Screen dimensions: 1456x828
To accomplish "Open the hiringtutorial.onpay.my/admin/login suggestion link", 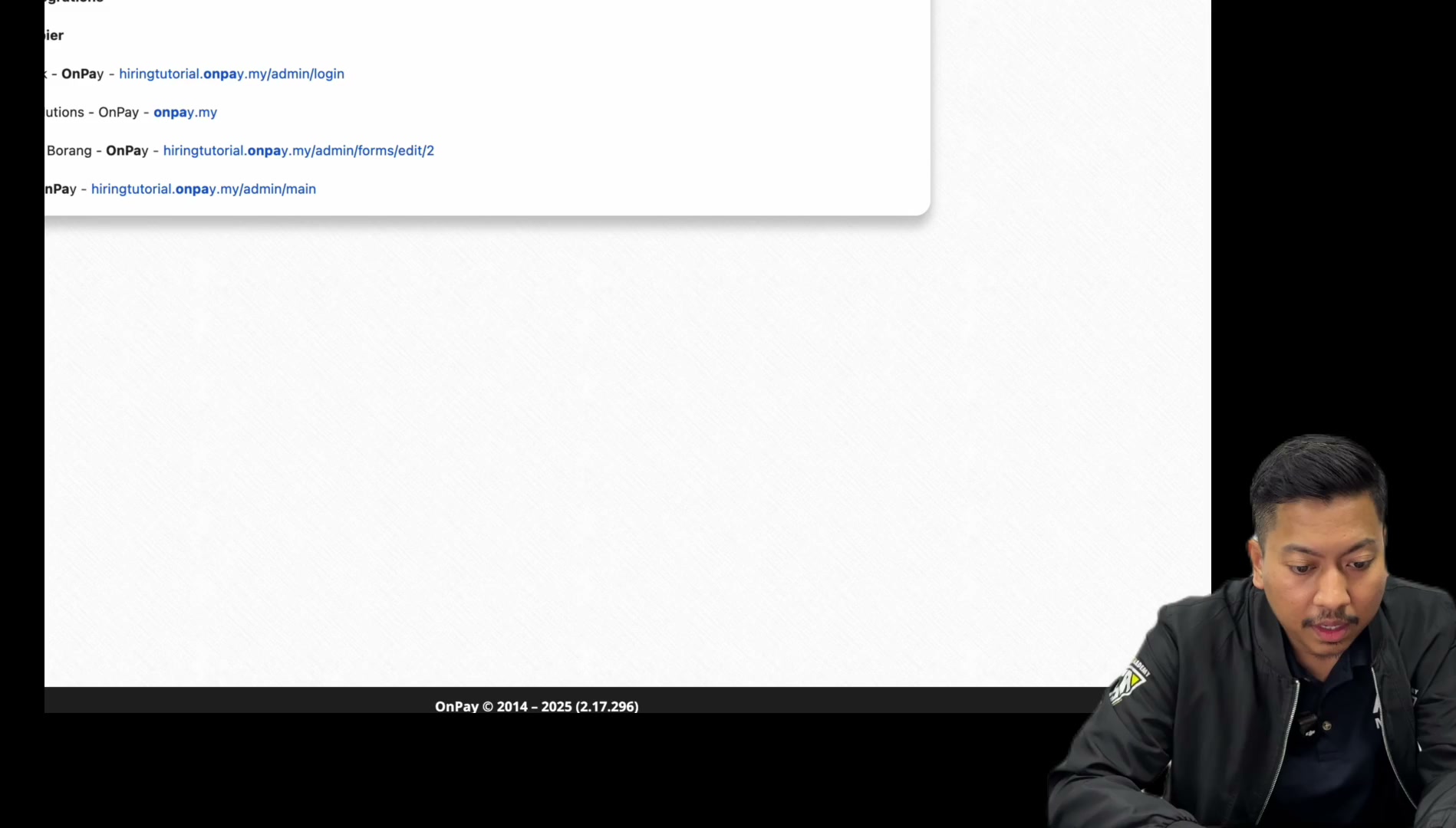I will click(232, 74).
